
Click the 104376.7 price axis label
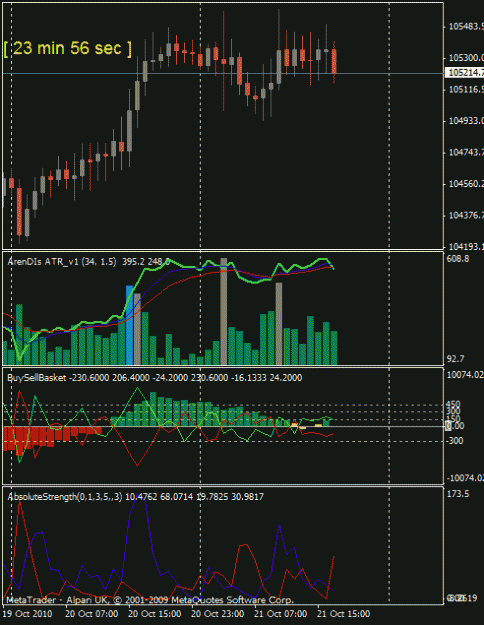(x=466, y=215)
